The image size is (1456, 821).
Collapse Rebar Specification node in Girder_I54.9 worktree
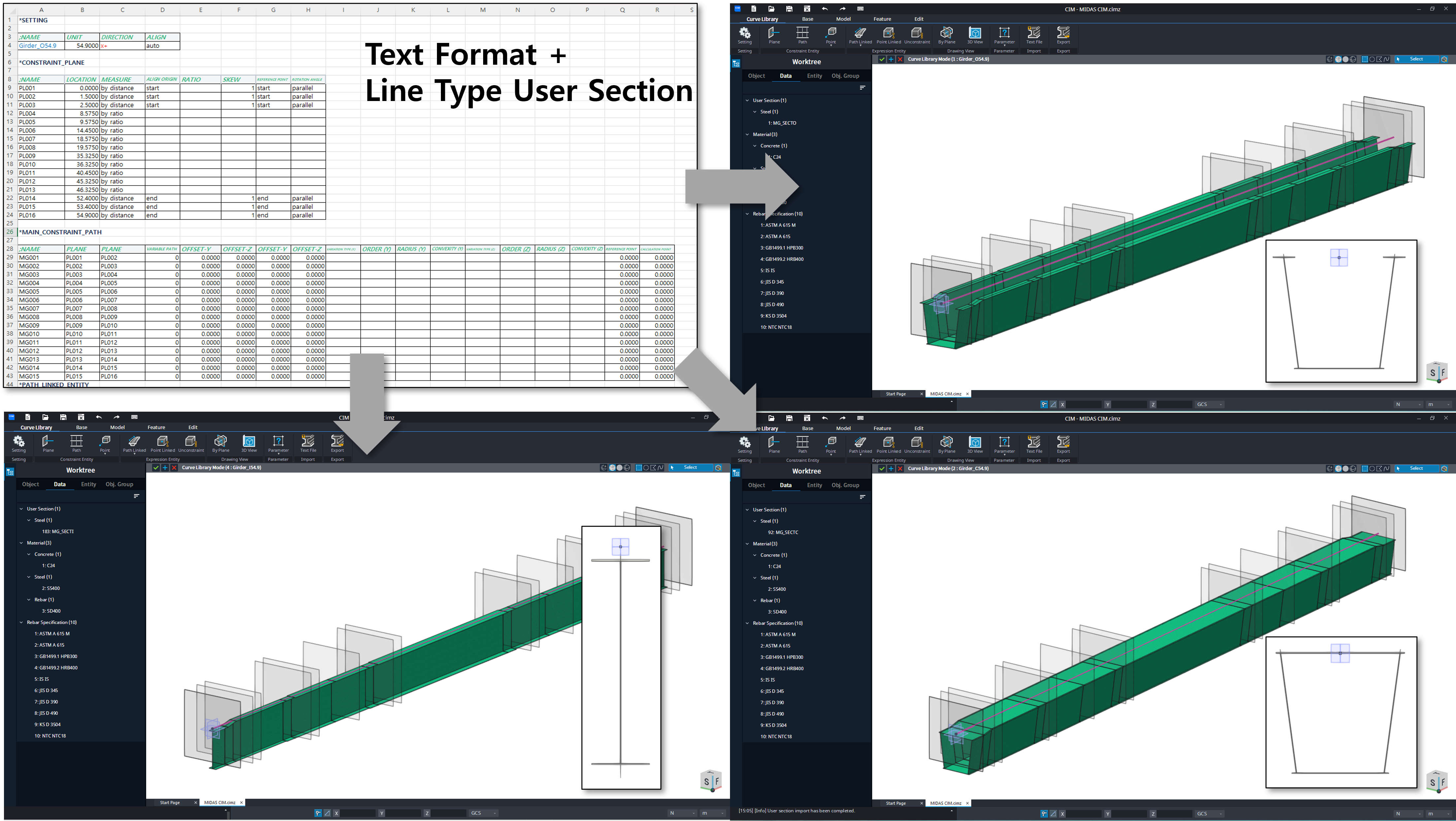click(x=21, y=622)
